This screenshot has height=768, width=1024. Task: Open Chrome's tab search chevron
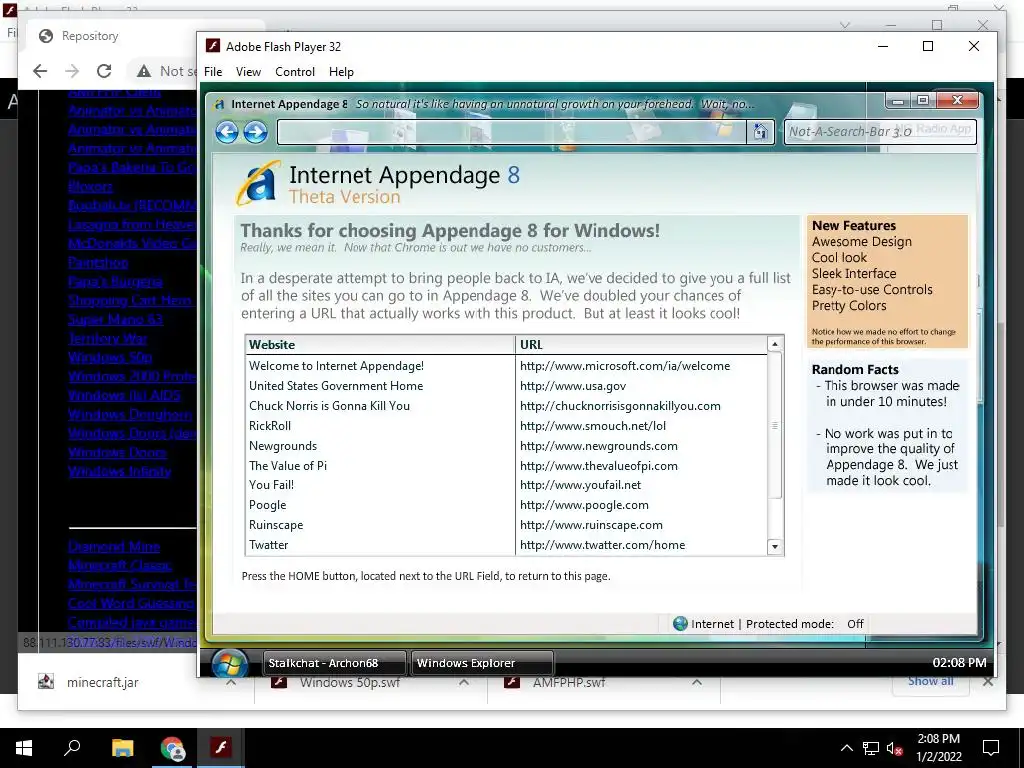(845, 25)
